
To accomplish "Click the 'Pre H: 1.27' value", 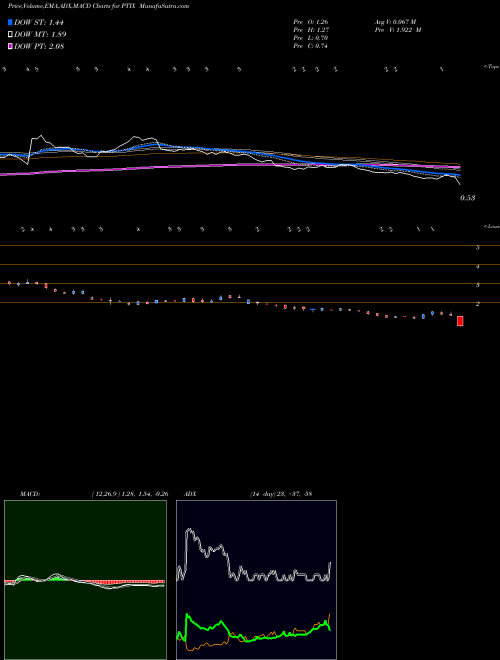I will tap(311, 30).
